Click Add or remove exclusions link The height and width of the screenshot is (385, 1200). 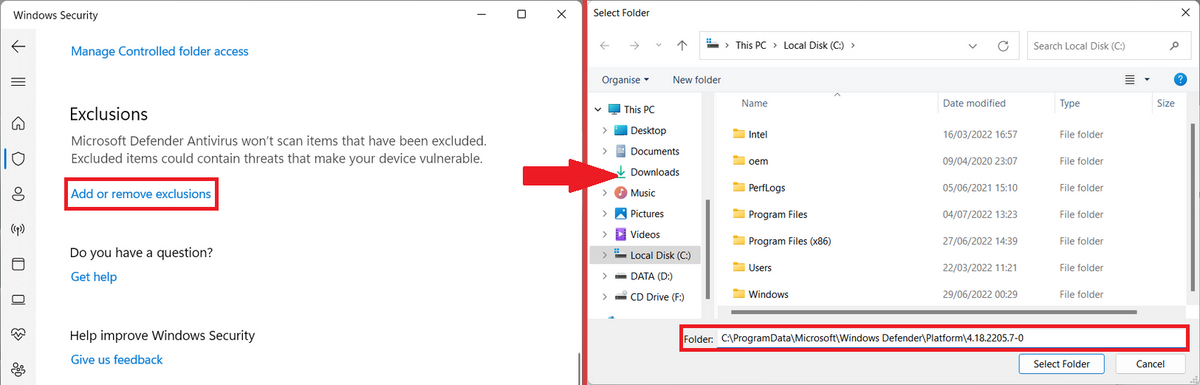pos(141,194)
